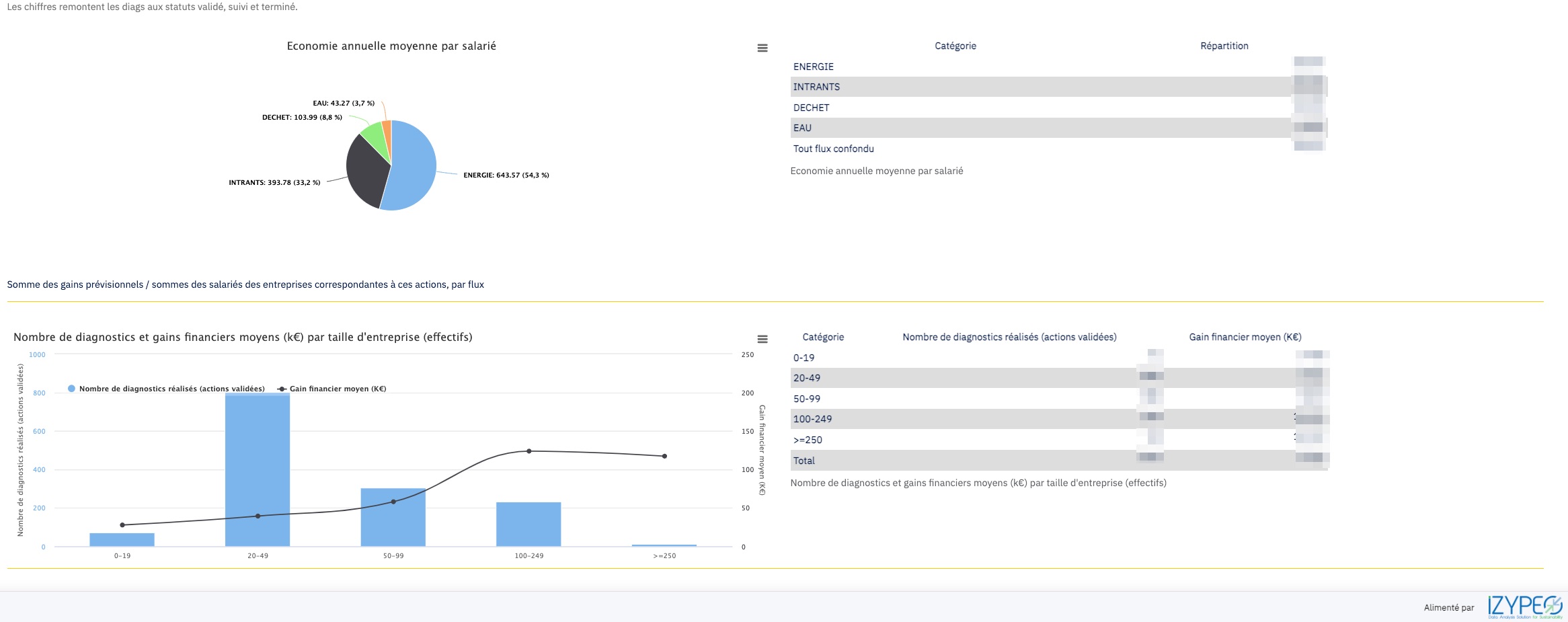Click 'Nombre de diagnostics réalisés (actions validées)' table header
The width and height of the screenshot is (1568, 622).
(1009, 337)
